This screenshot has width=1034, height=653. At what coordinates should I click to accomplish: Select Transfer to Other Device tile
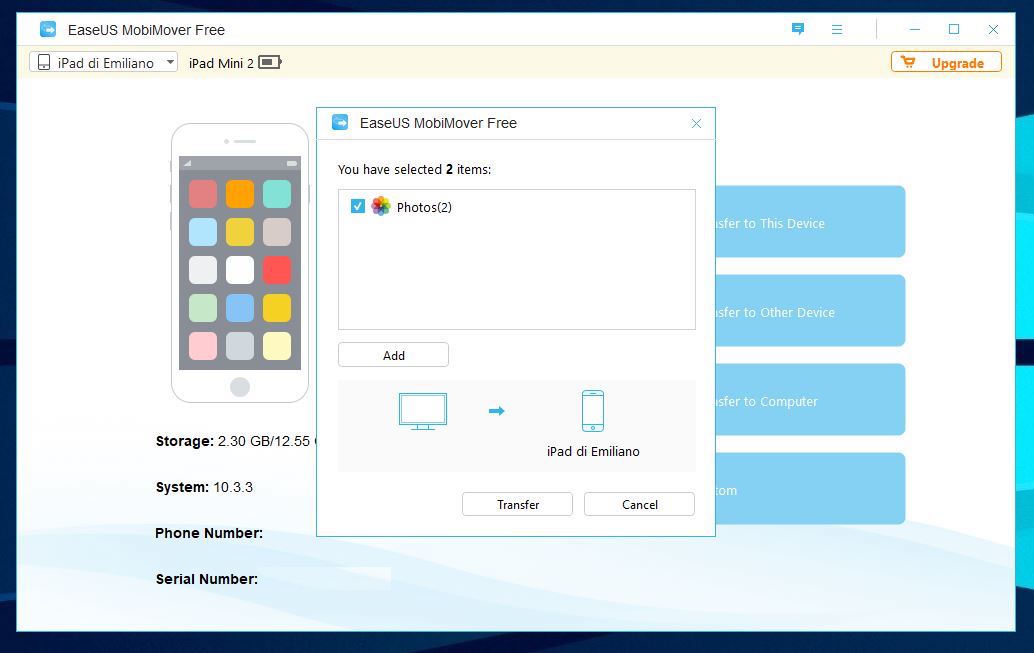[810, 311]
